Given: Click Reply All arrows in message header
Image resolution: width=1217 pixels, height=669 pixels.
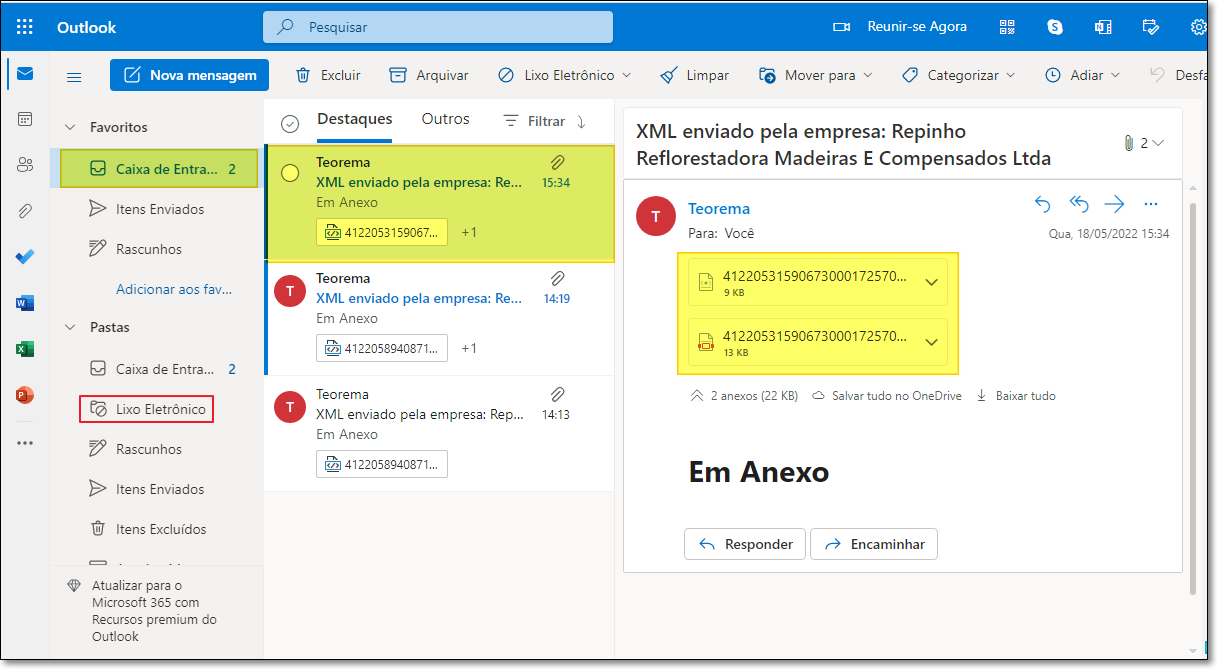Looking at the screenshot, I should (x=1079, y=204).
